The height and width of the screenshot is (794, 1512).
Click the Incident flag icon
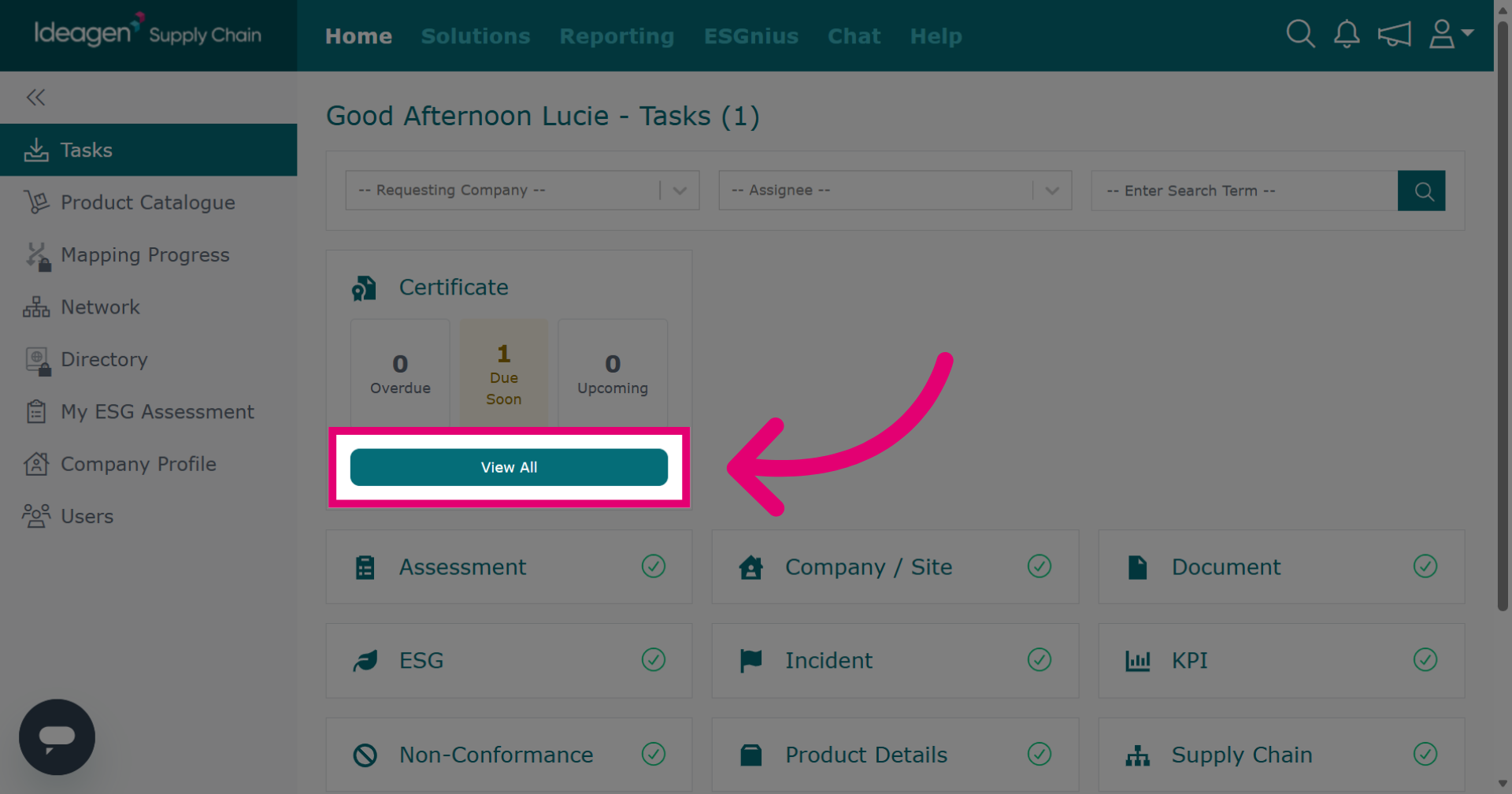[750, 661]
